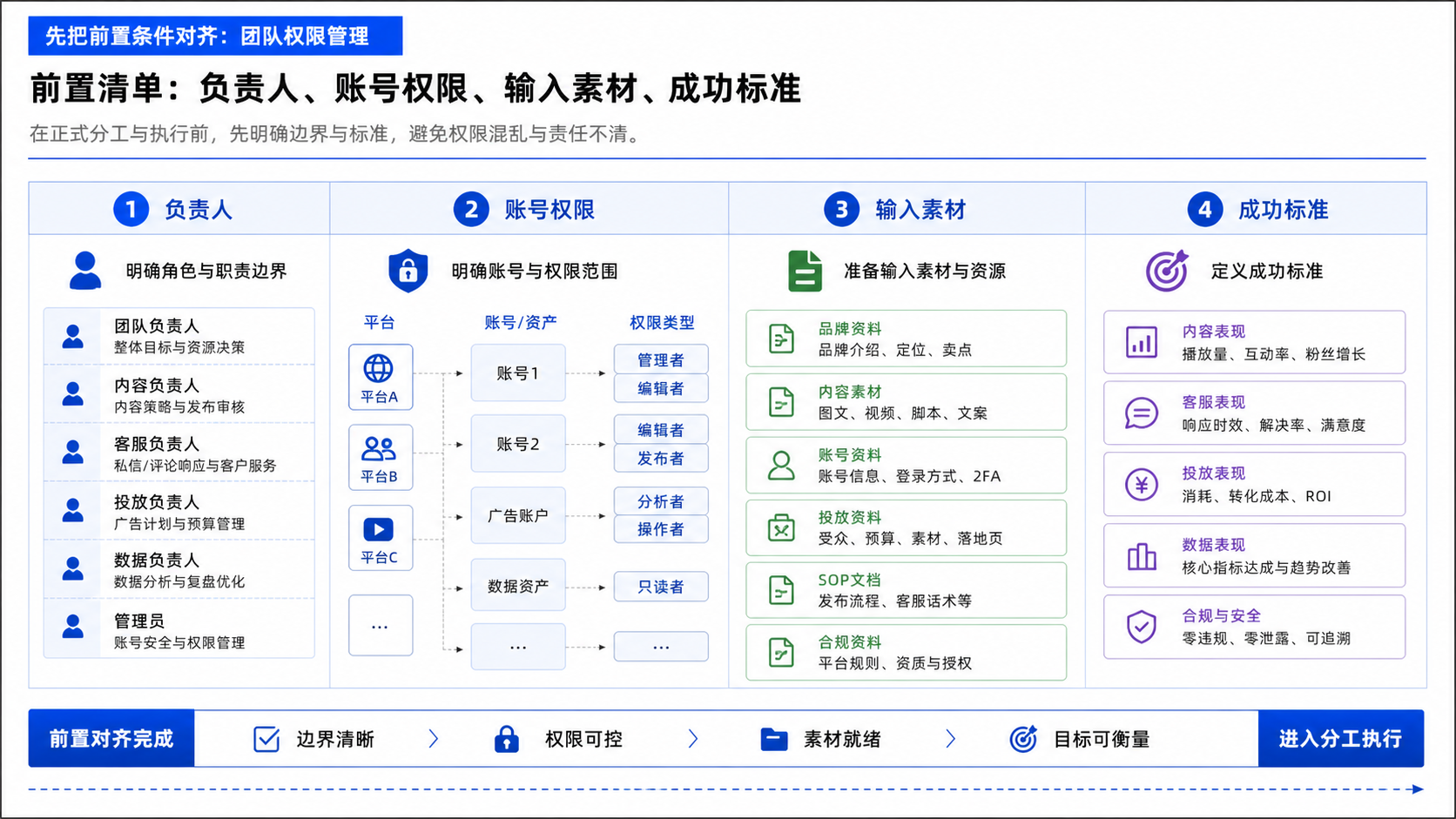The image size is (1456, 819).
Task: Click the 只读者 permission tag
Action: point(661,587)
